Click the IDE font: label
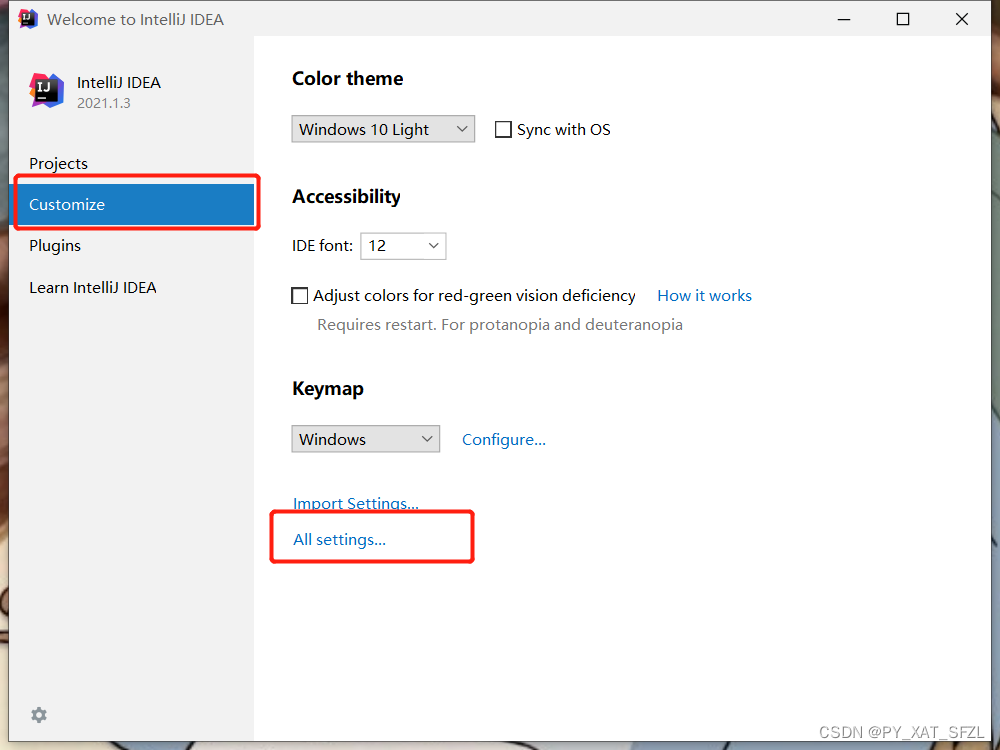Viewport: 1000px width, 750px height. click(322, 246)
